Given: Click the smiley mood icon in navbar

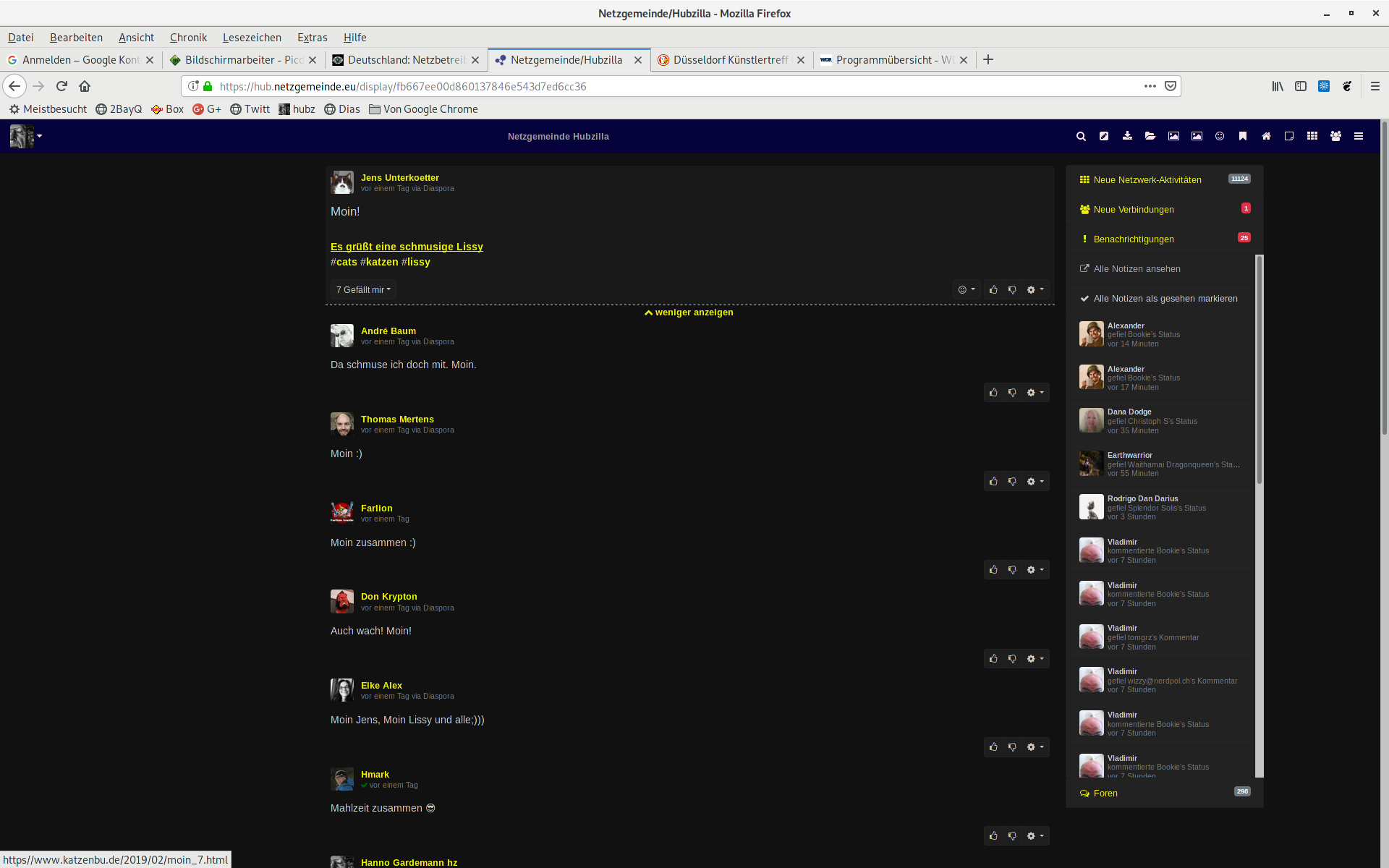Looking at the screenshot, I should (x=1220, y=136).
